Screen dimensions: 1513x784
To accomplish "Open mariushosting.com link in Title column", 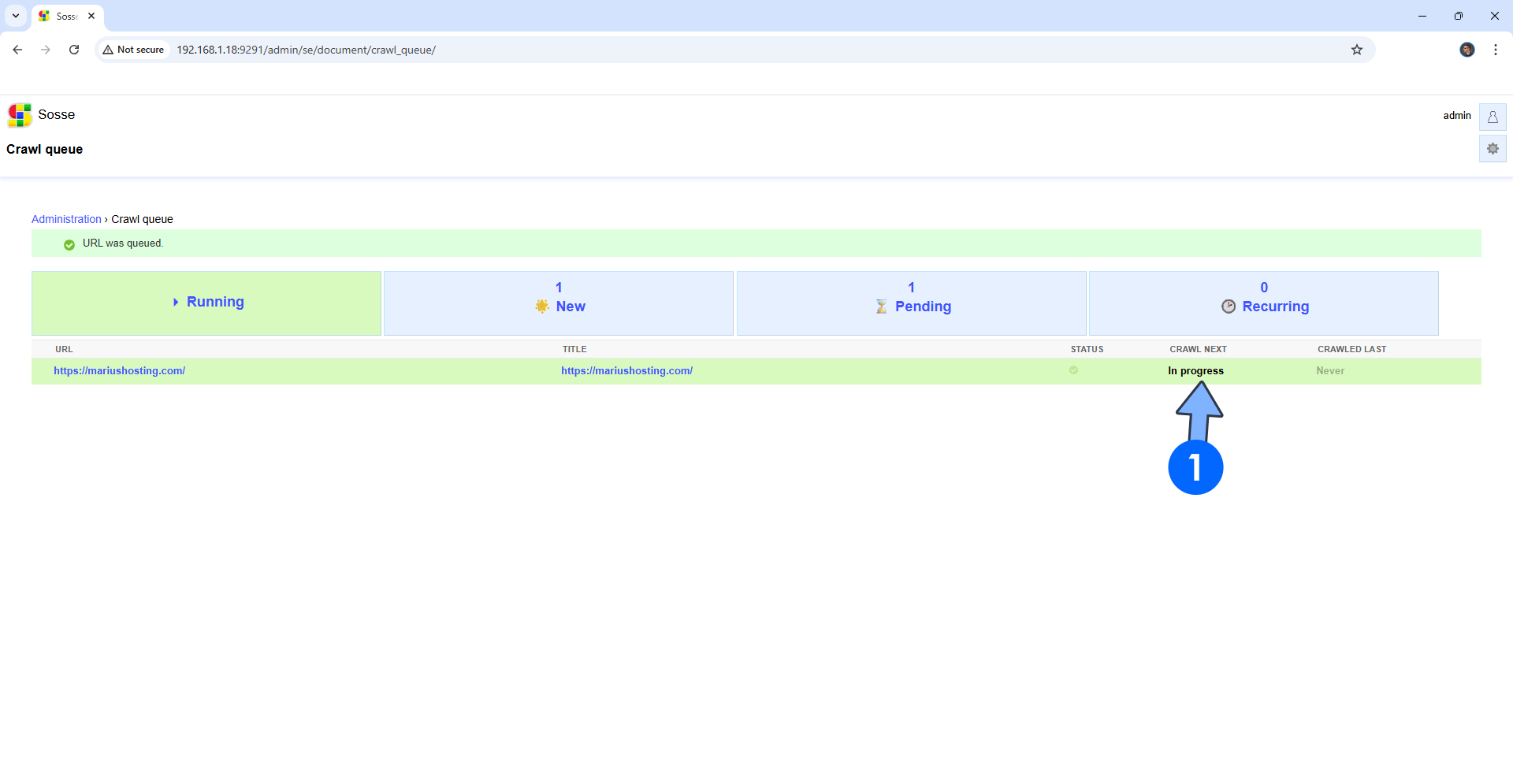I will click(x=626, y=370).
